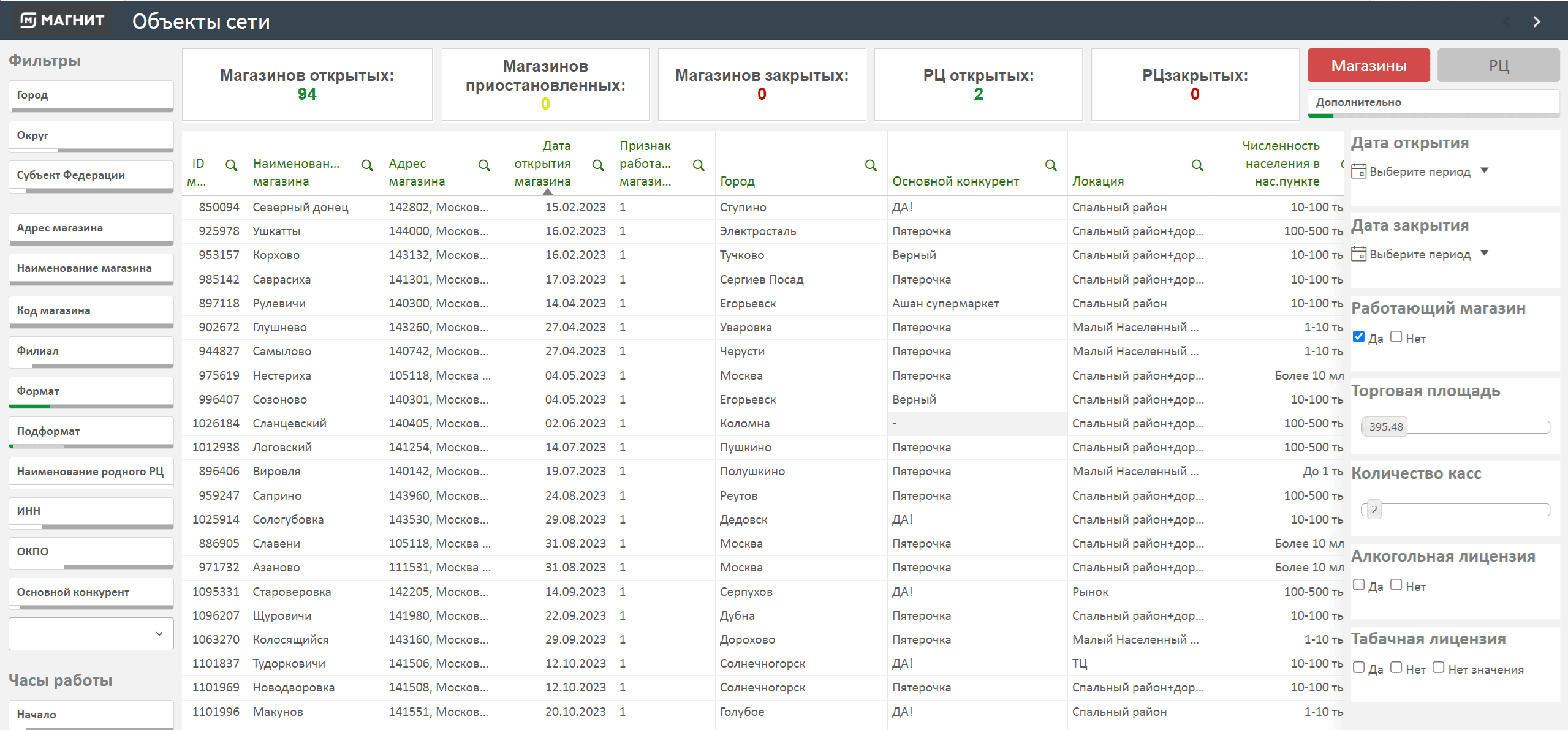Switch to the РЦ tab
1568x730 pixels.
coord(1498,66)
